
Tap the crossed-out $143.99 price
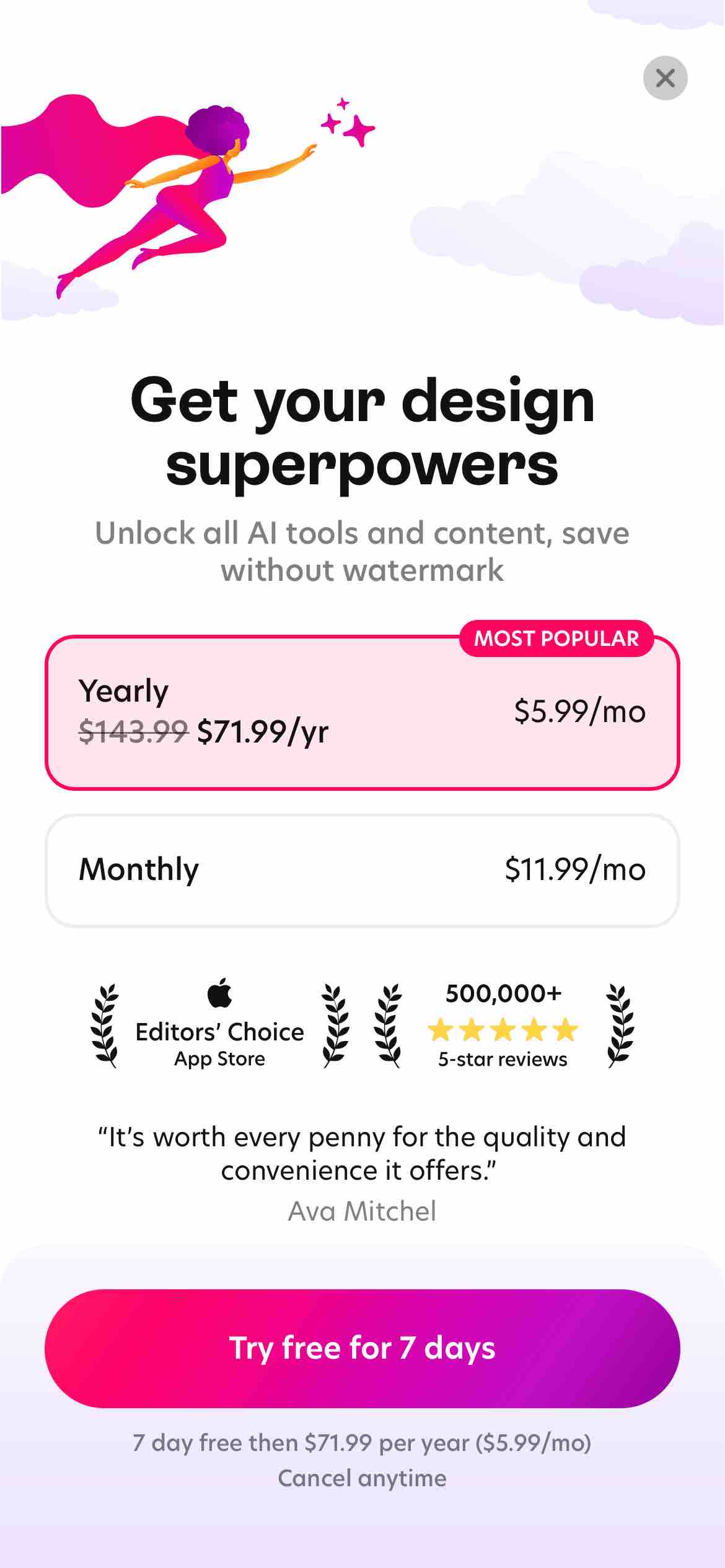coord(133,732)
